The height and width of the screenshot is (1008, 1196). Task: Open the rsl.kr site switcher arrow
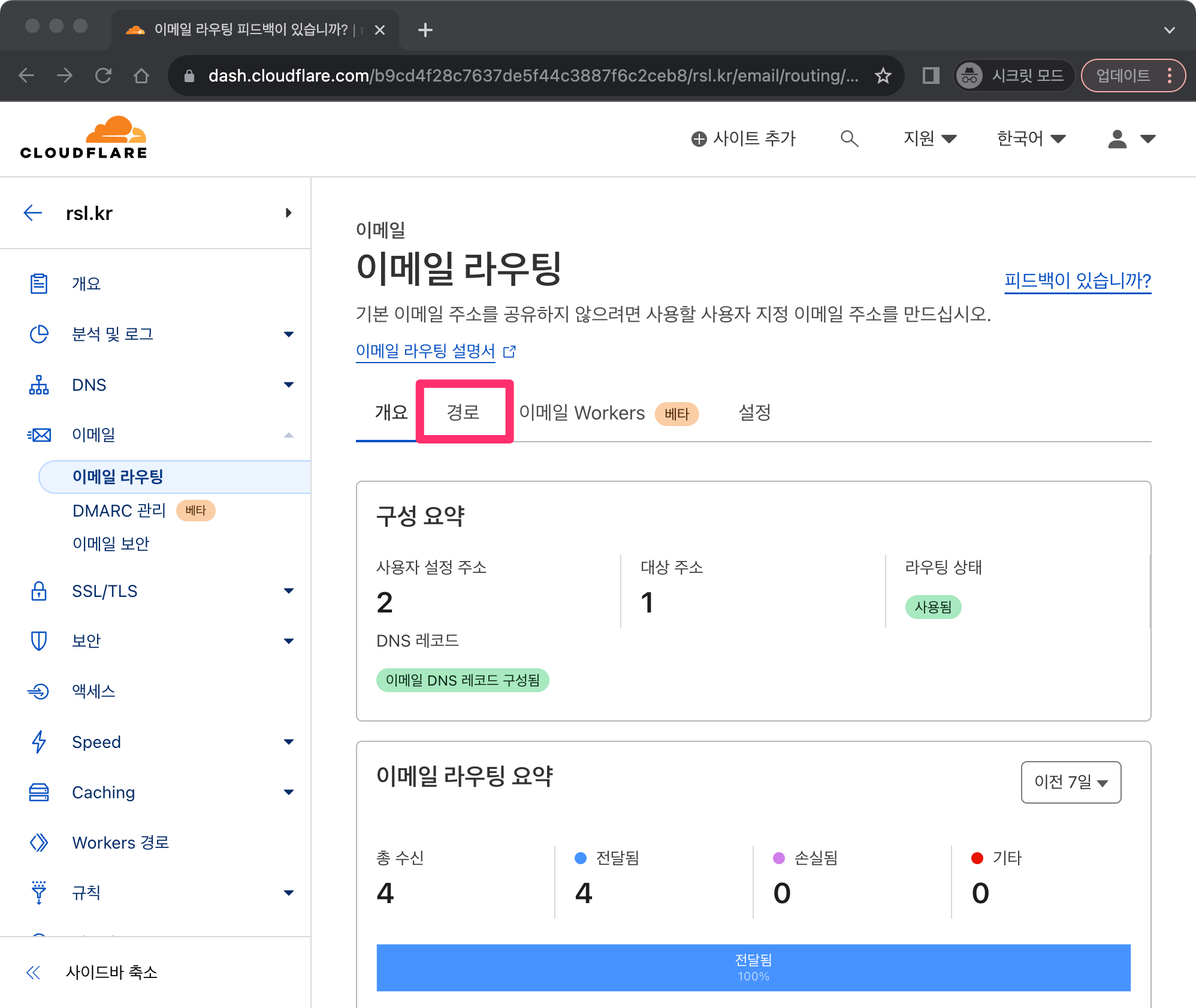[x=289, y=213]
